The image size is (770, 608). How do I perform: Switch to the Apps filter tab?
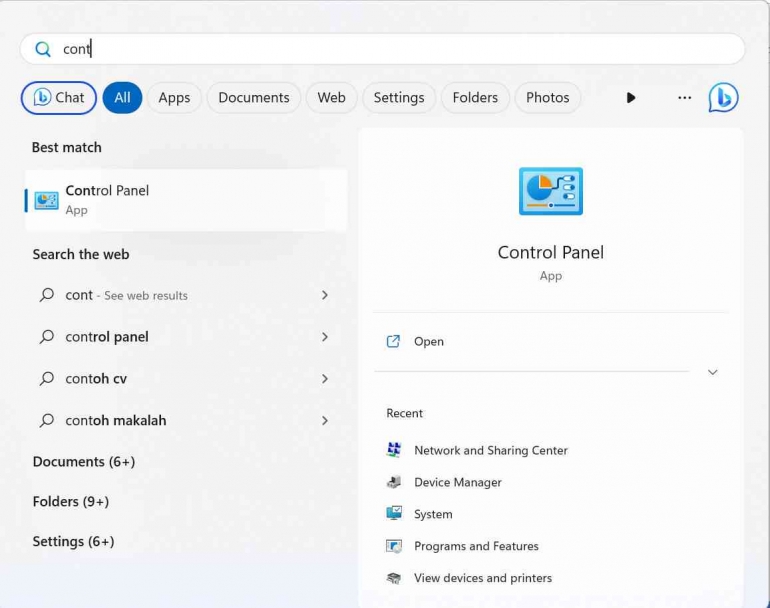pyautogui.click(x=174, y=97)
